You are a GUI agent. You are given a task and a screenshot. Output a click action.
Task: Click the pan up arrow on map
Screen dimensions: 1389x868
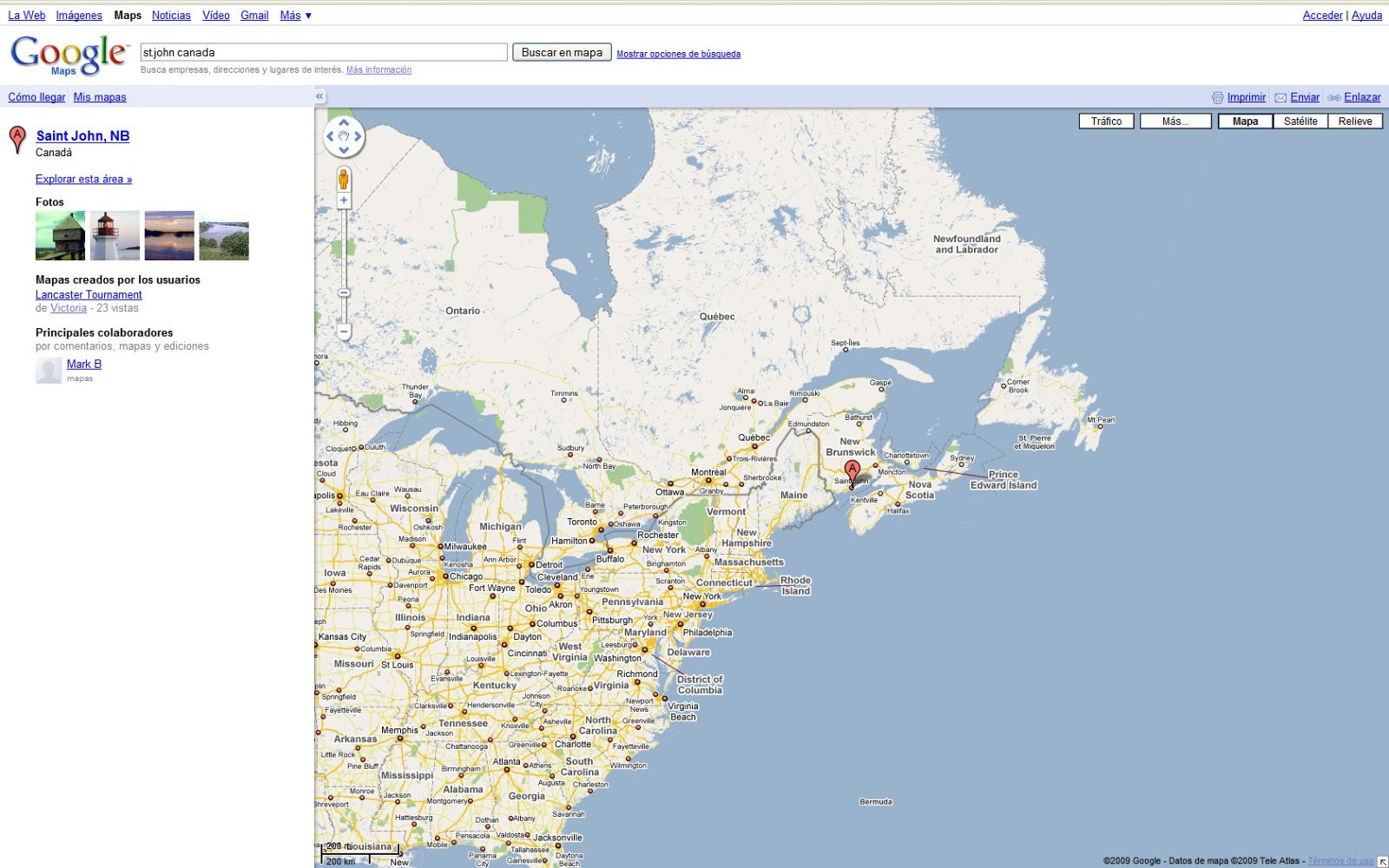pos(344,123)
